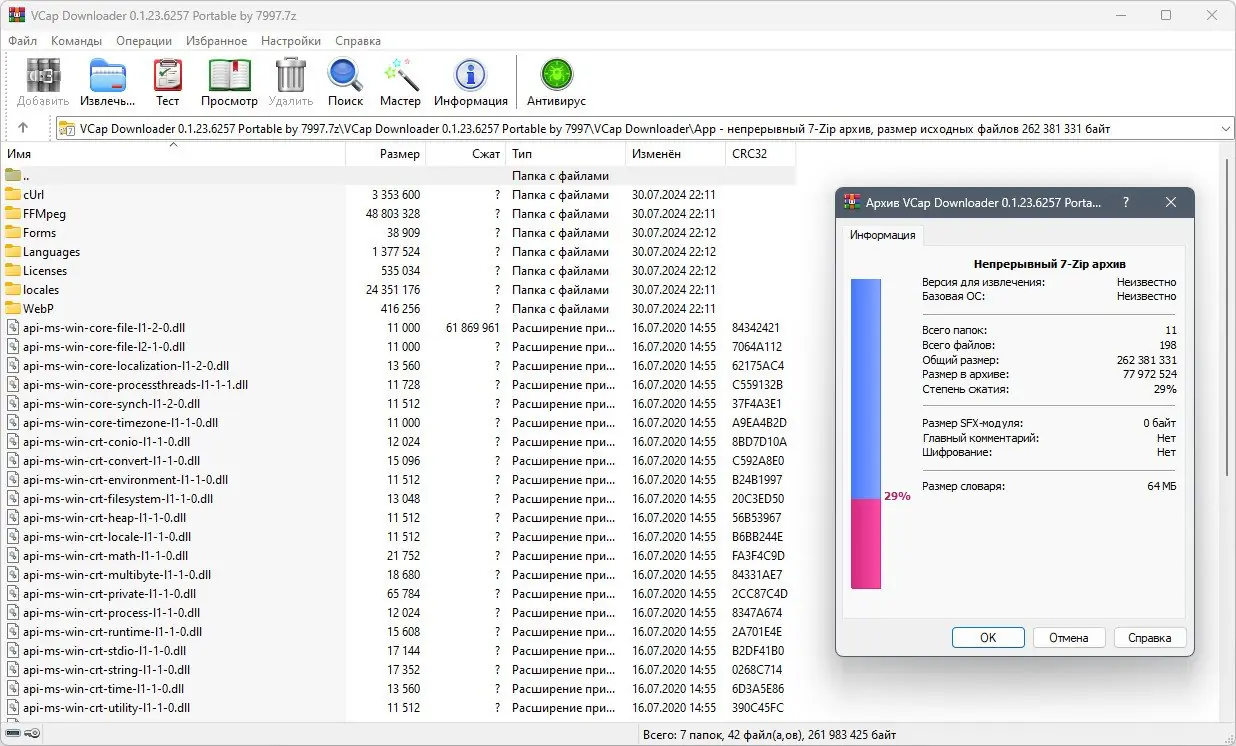This screenshot has width=1236, height=746.
Task: Open the Настройки menu
Action: click(x=290, y=41)
